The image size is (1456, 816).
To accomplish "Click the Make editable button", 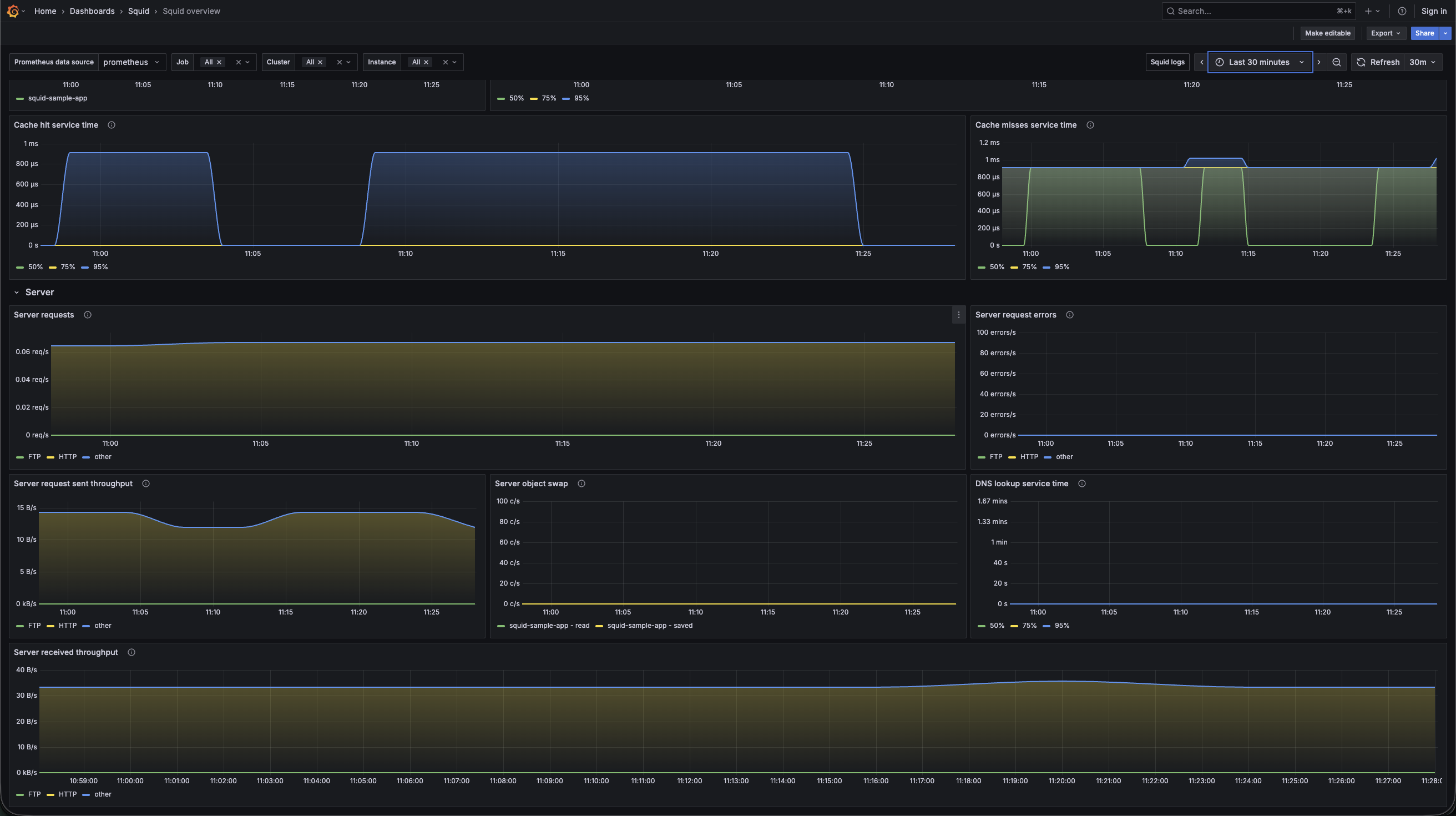I will (x=1327, y=33).
